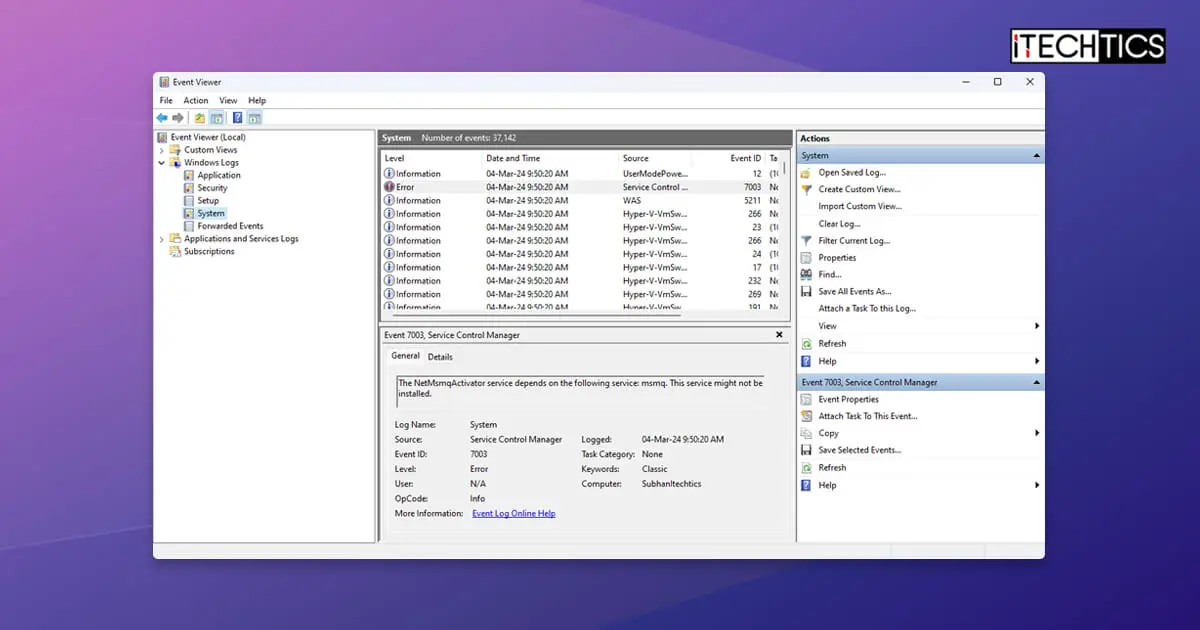Toggle the Show/Hide Console Tree toolbar button
Viewport: 1200px width, 630px height.
[216, 117]
